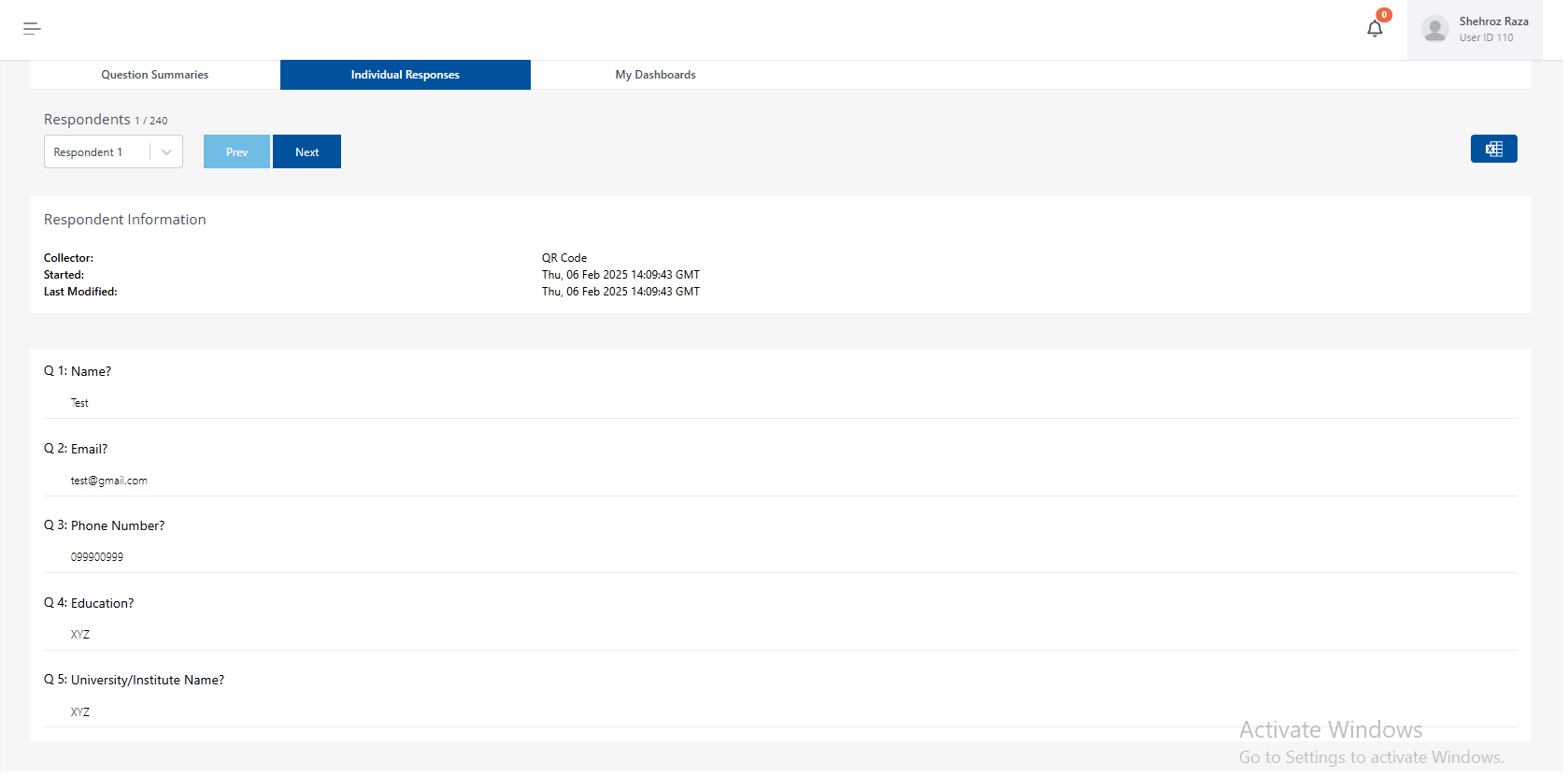Click the User ID 110 label

[1486, 38]
